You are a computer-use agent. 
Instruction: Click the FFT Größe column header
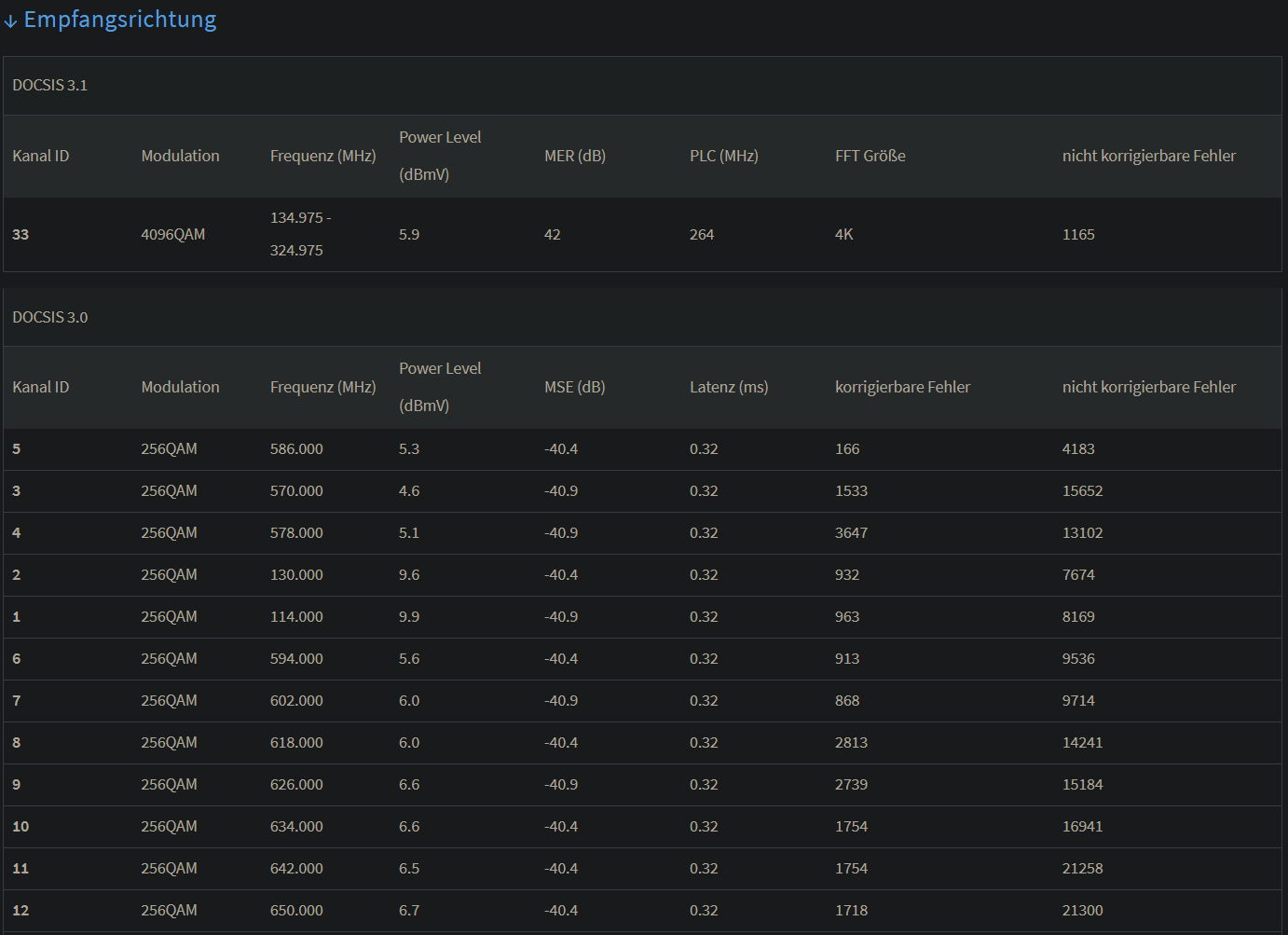[870, 156]
